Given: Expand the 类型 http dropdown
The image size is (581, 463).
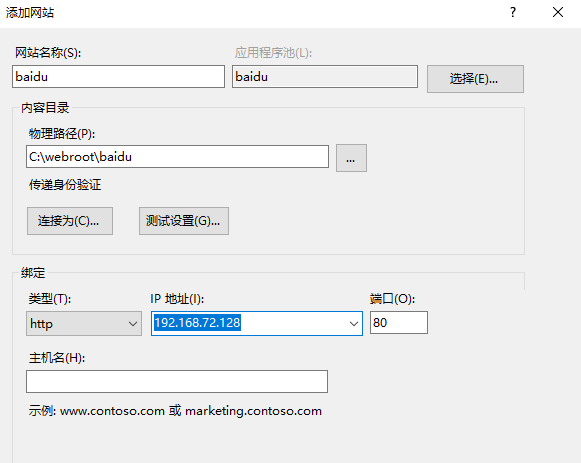Looking at the screenshot, I should coord(84,323).
